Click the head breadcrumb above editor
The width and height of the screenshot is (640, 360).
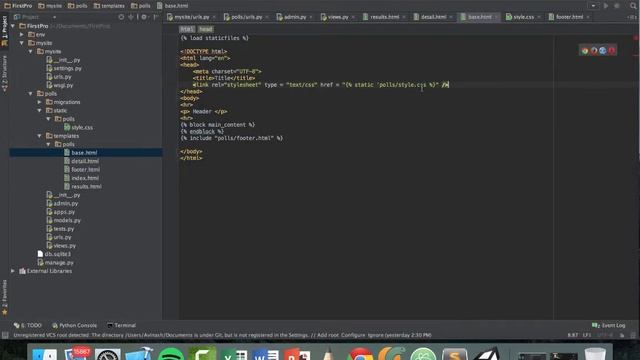(206, 29)
